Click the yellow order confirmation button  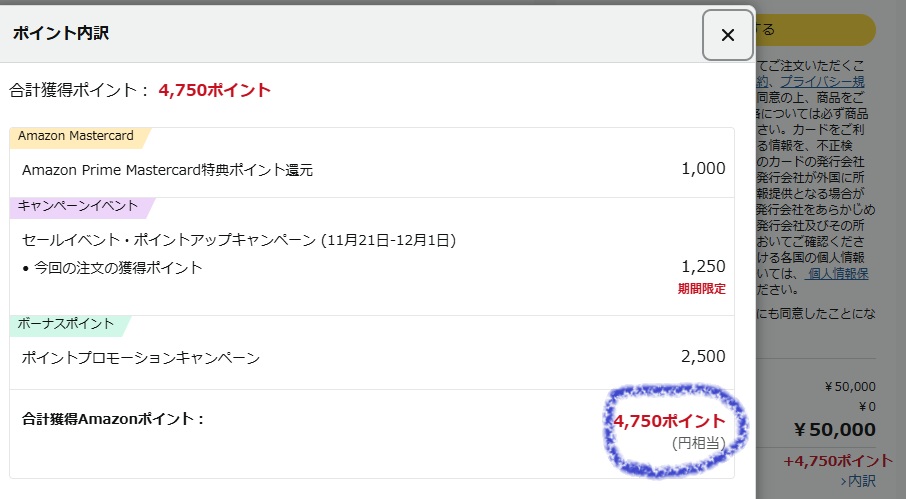point(815,30)
